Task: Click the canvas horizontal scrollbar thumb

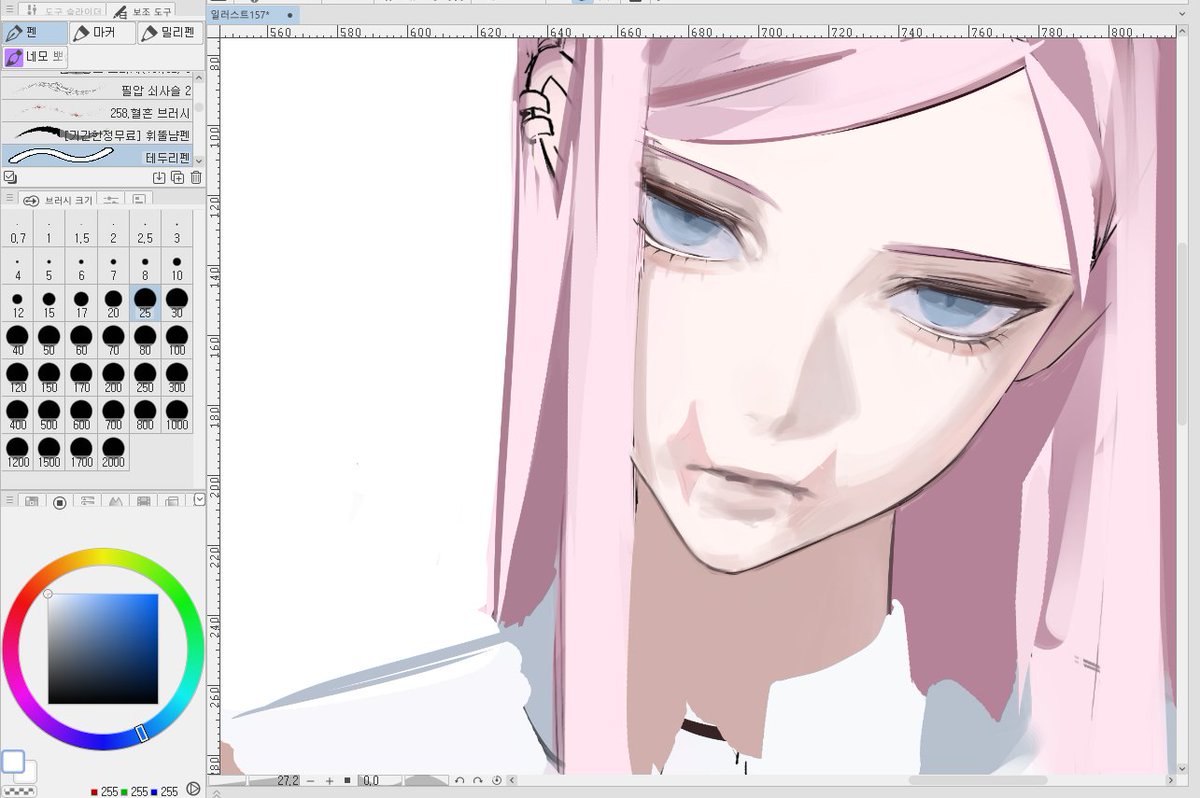Action: (977, 780)
